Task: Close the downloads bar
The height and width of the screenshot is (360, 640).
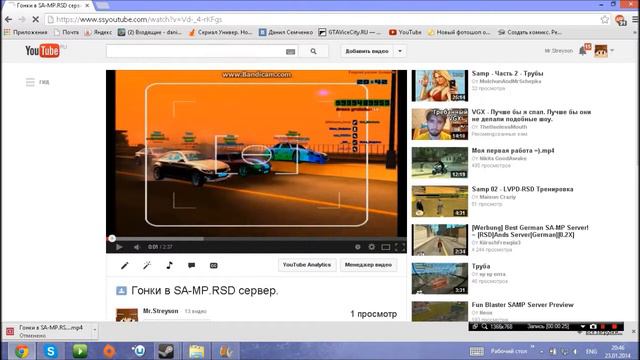Action: (633, 331)
